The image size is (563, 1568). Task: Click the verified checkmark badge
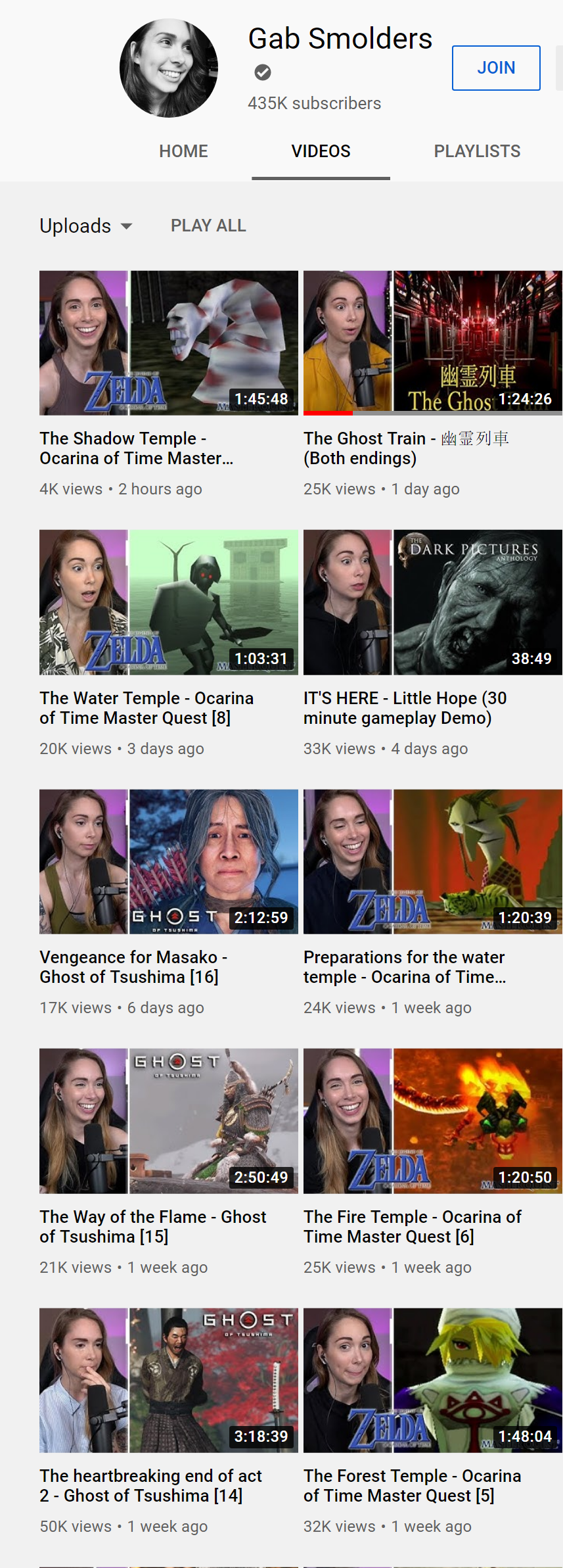coord(263,72)
